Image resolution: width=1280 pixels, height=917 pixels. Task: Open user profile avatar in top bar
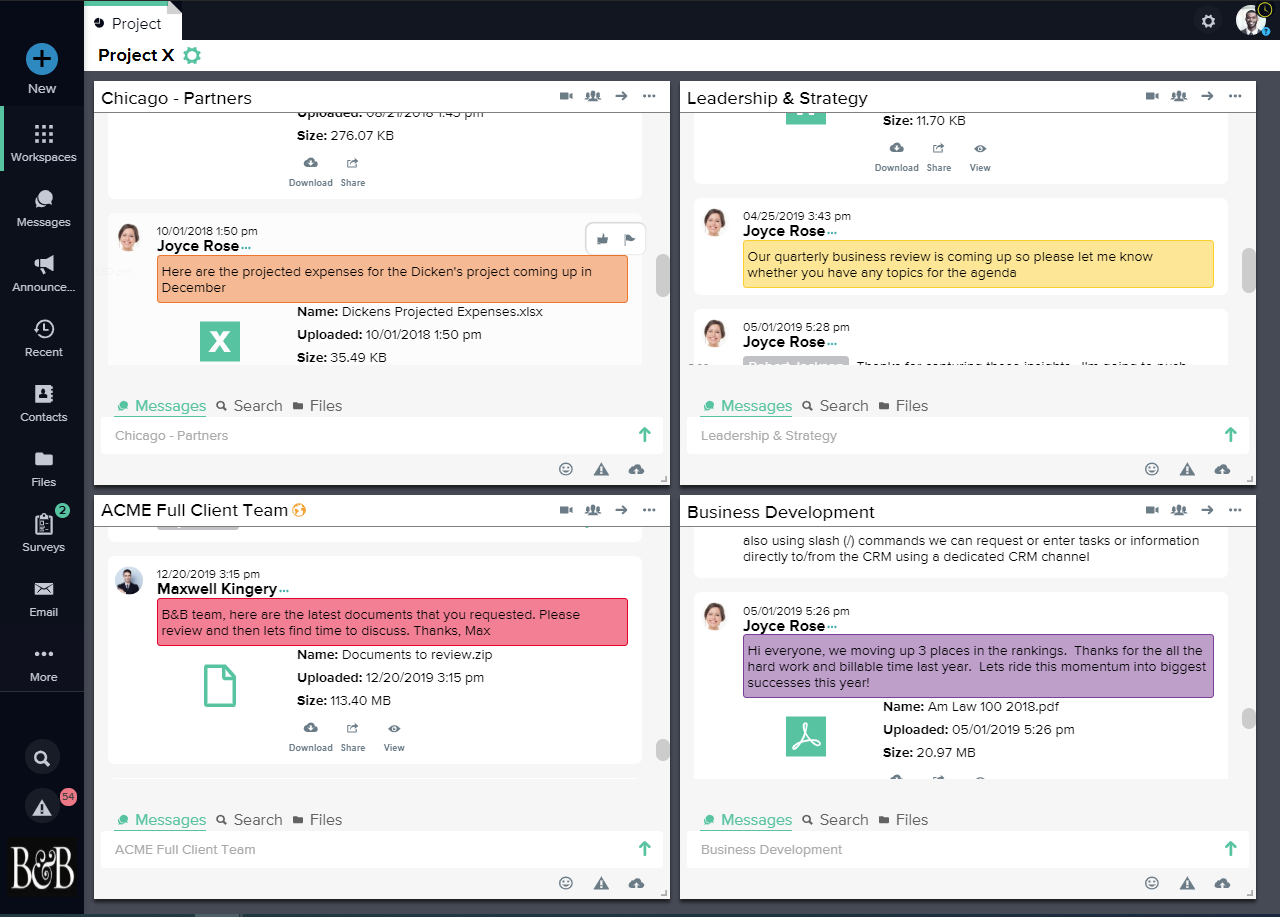pos(1251,20)
